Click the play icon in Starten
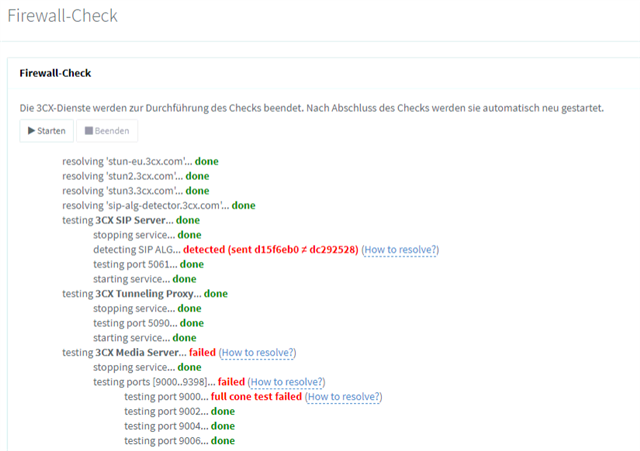The width and height of the screenshot is (640, 451). [x=31, y=131]
